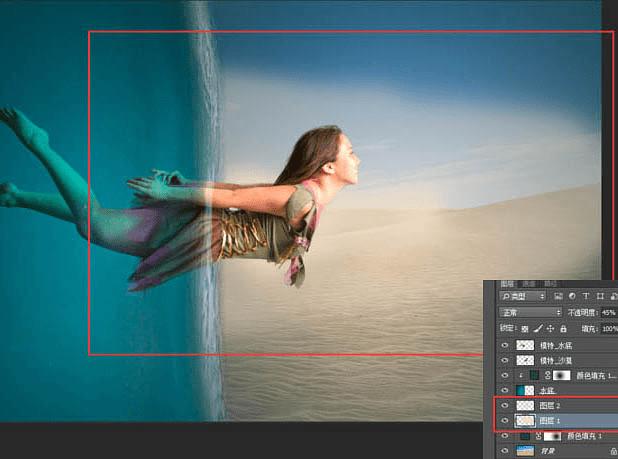Hide the 模特_水底 layer
The width and height of the screenshot is (618, 459).
click(x=504, y=345)
